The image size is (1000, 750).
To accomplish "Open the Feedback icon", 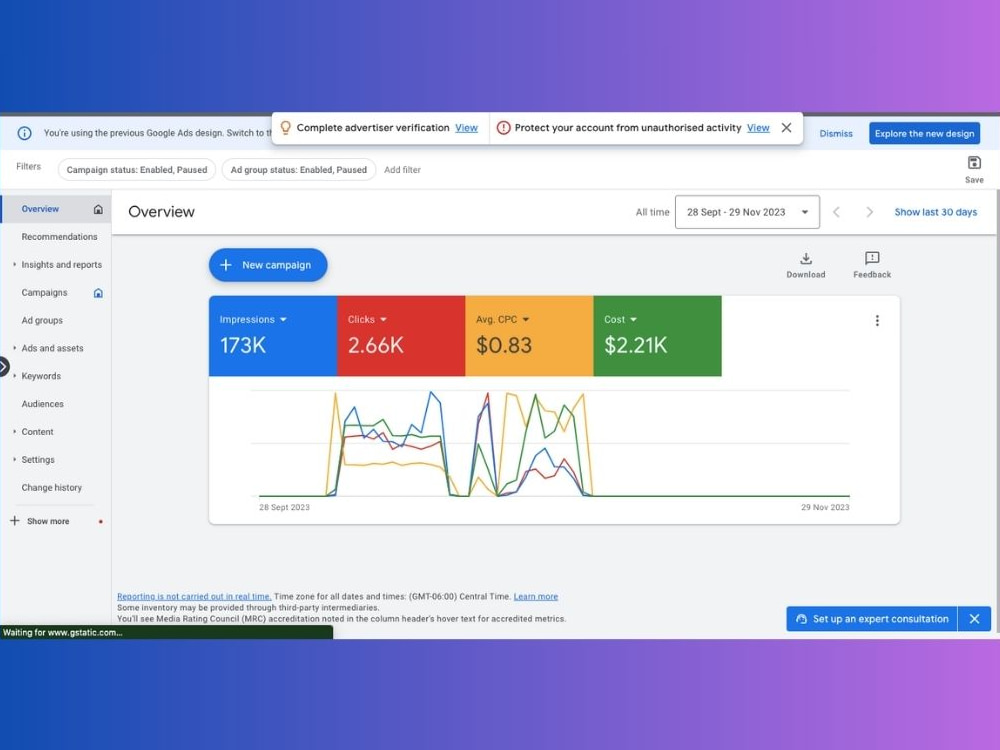I will pos(872,258).
